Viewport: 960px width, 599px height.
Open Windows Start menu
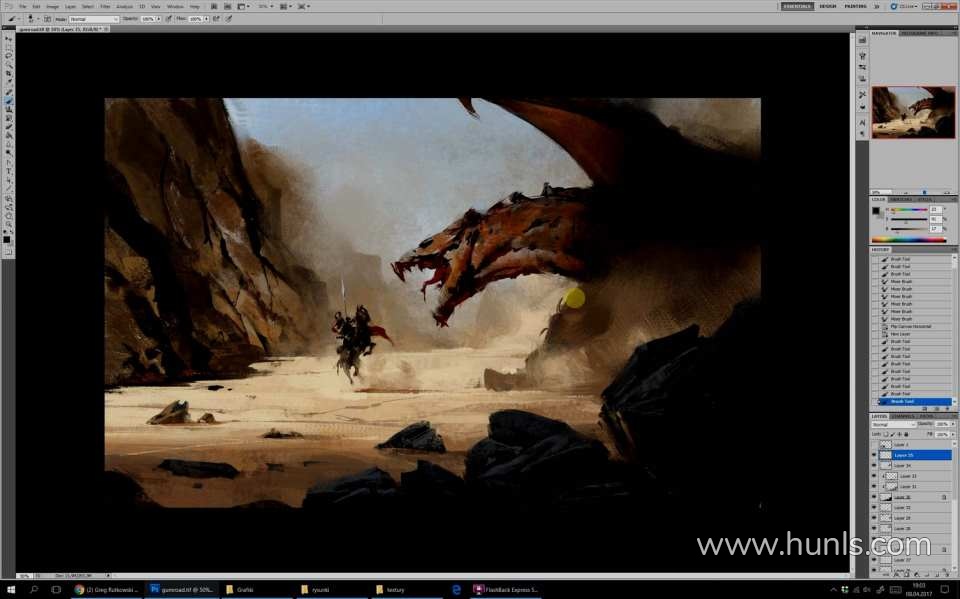[x=10, y=590]
